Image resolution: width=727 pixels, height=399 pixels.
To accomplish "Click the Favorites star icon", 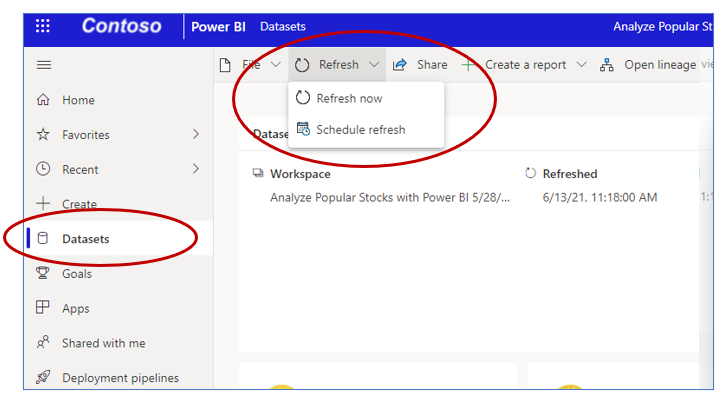I will [43, 134].
